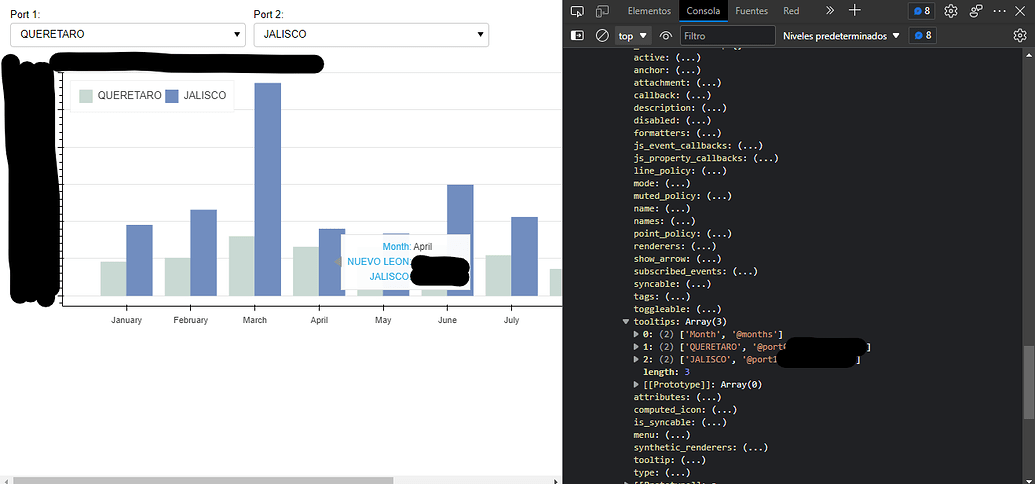The width and height of the screenshot is (1035, 484).
Task: Switch to the Fuentes tab
Action: pyautogui.click(x=751, y=11)
